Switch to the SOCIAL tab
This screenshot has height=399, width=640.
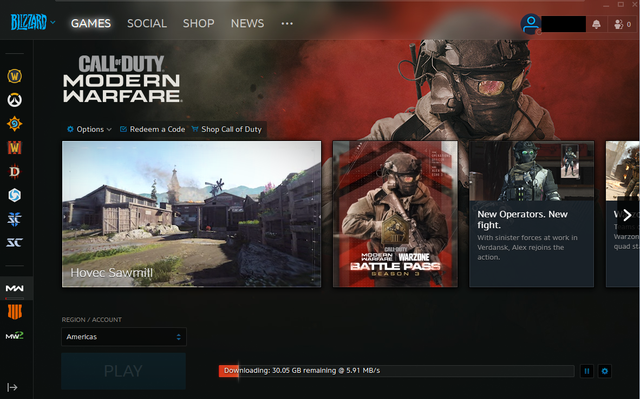[x=147, y=23]
